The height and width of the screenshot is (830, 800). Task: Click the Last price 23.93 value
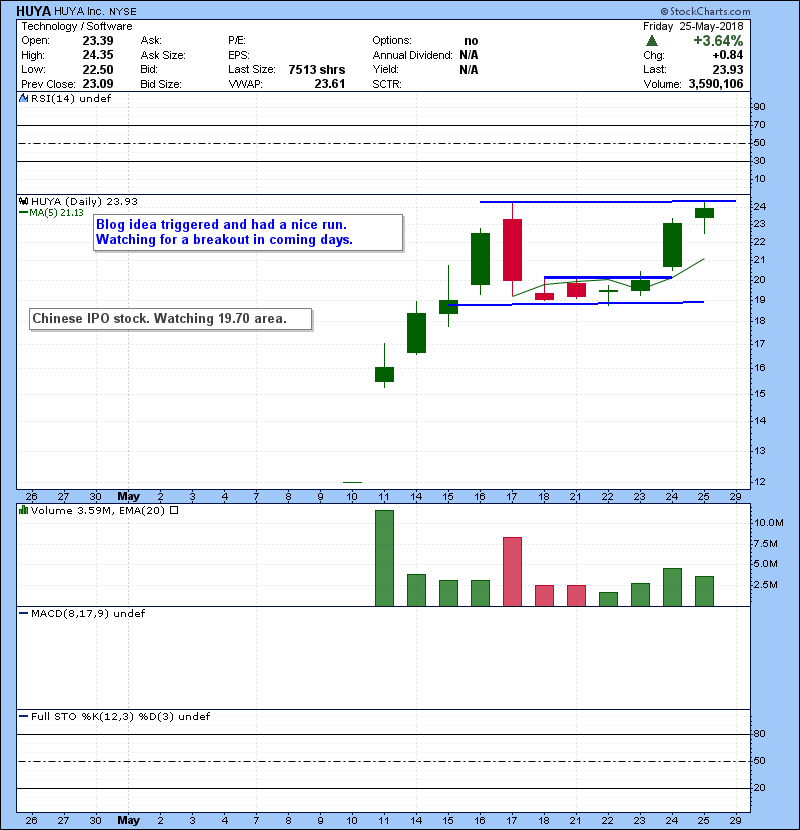[x=728, y=69]
